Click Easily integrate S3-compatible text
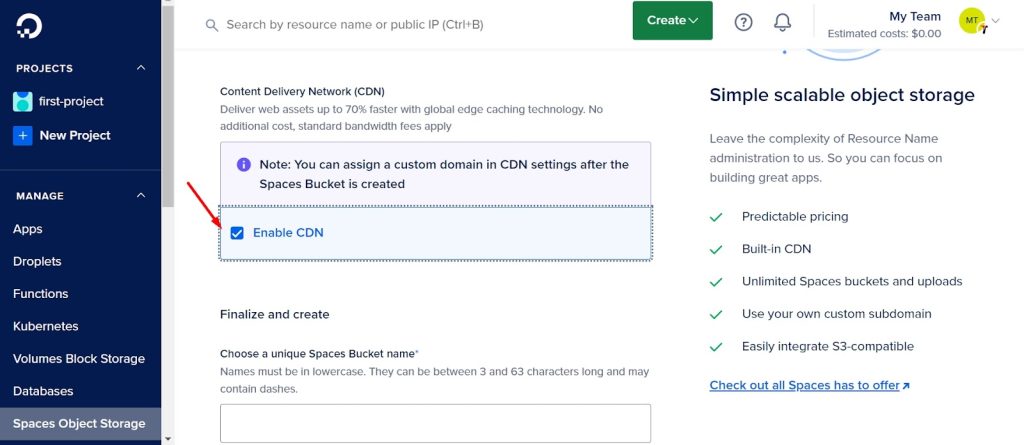Image resolution: width=1024 pixels, height=445 pixels. [x=827, y=346]
